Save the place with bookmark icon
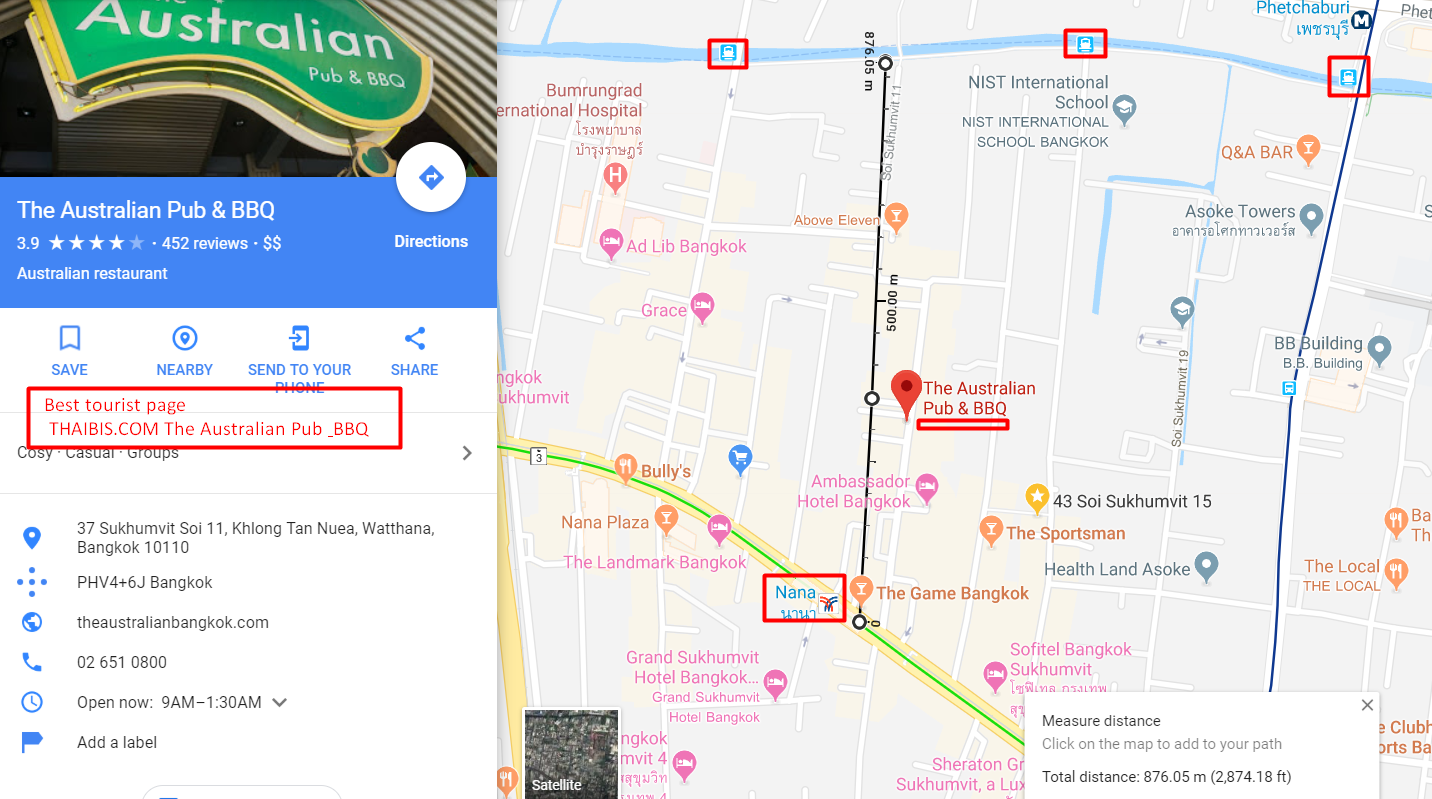Screen dimensions: 1432x799 tap(69, 338)
